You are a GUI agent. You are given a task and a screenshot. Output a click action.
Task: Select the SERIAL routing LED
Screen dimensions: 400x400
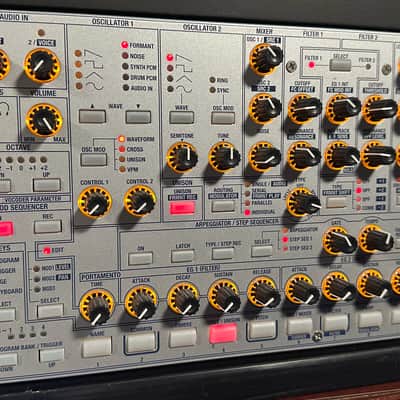pyautogui.click(x=247, y=194)
